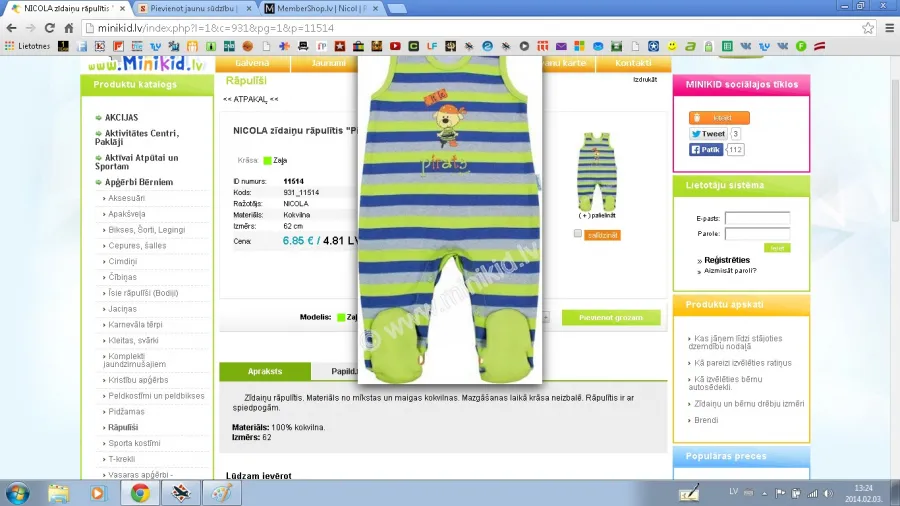Viewport: 900px width, 506px height.
Task: Open the Aizmirsāt paroli? link
Action: [x=730, y=270]
